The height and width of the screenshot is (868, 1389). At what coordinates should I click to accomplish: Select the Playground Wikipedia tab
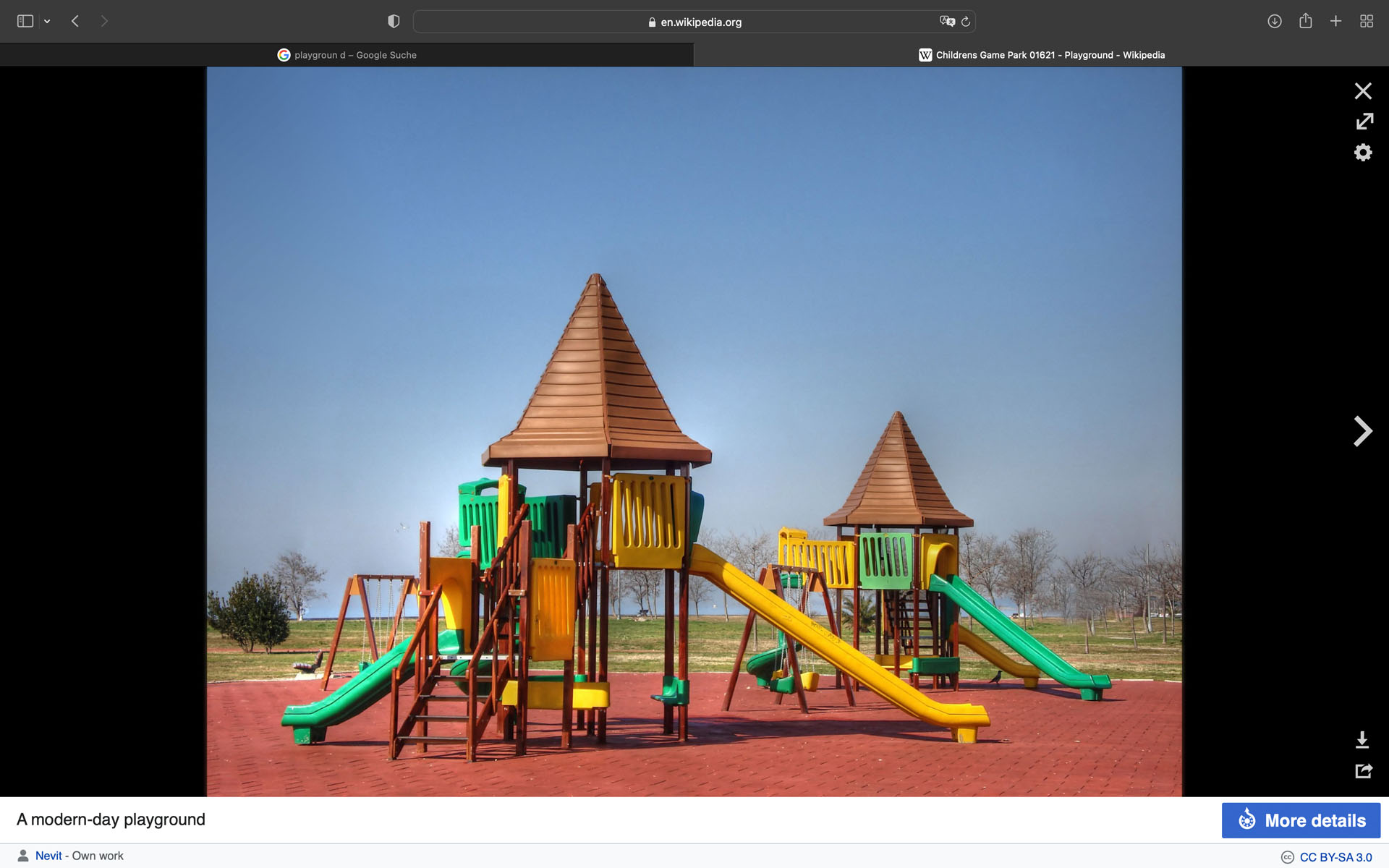coord(1042,55)
